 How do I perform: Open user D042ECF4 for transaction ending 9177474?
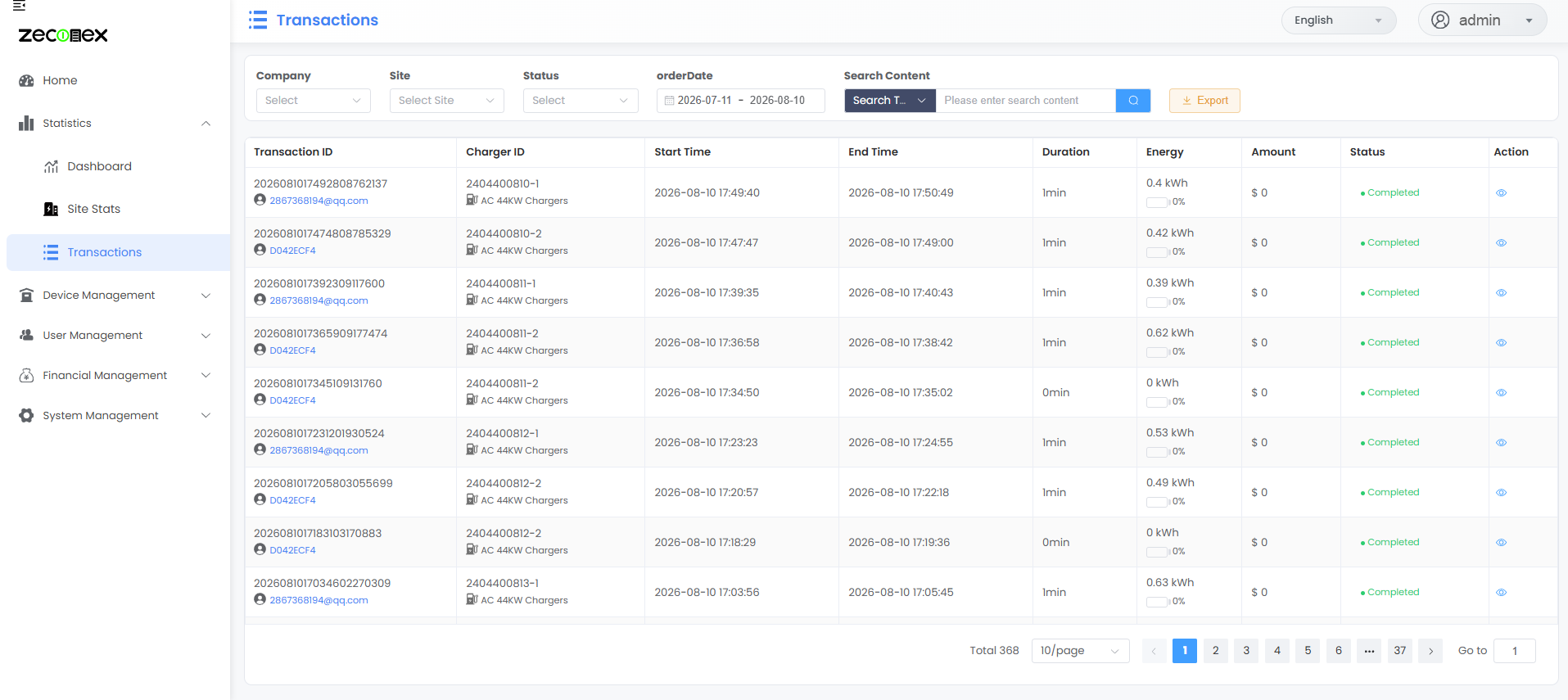coord(292,350)
